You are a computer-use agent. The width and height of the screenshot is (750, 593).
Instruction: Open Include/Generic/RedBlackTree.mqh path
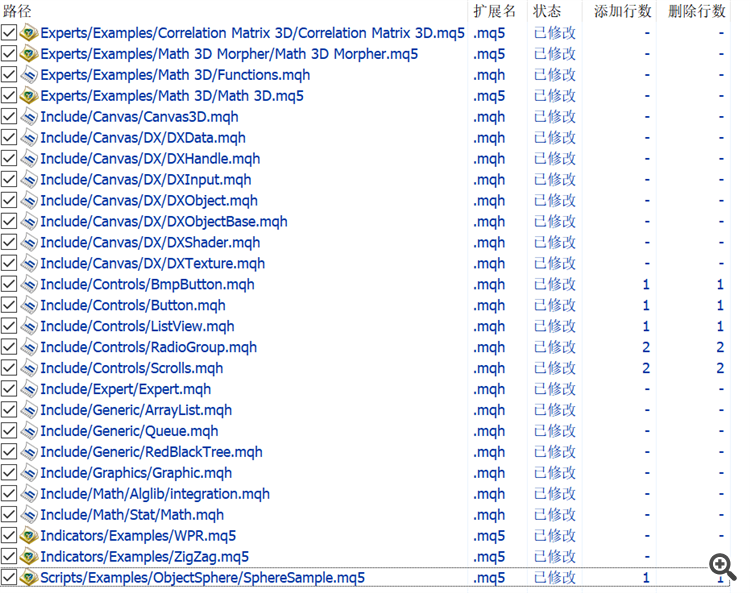[x=151, y=452]
